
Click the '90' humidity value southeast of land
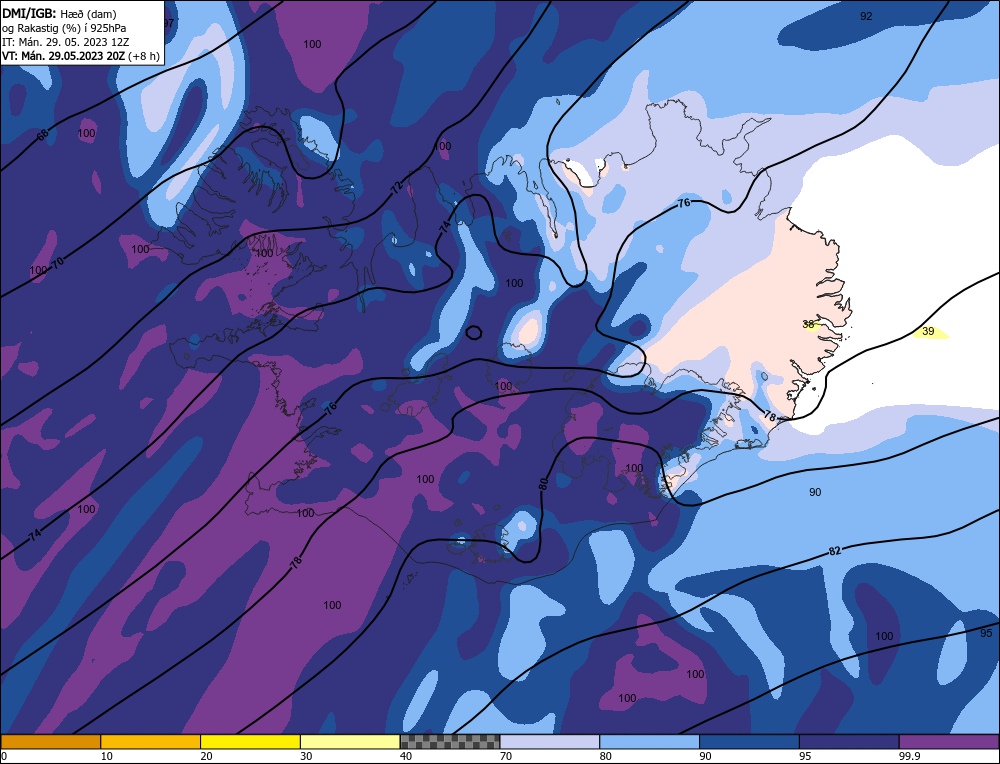[815, 492]
